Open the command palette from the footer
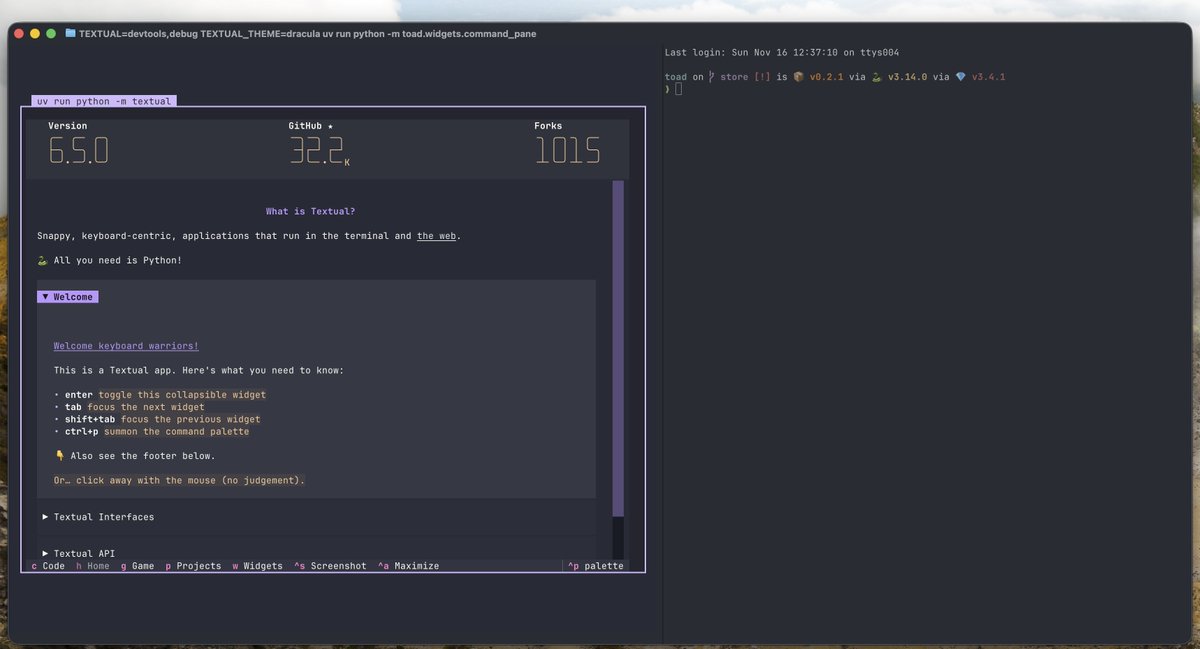The width and height of the screenshot is (1200, 649). (595, 566)
